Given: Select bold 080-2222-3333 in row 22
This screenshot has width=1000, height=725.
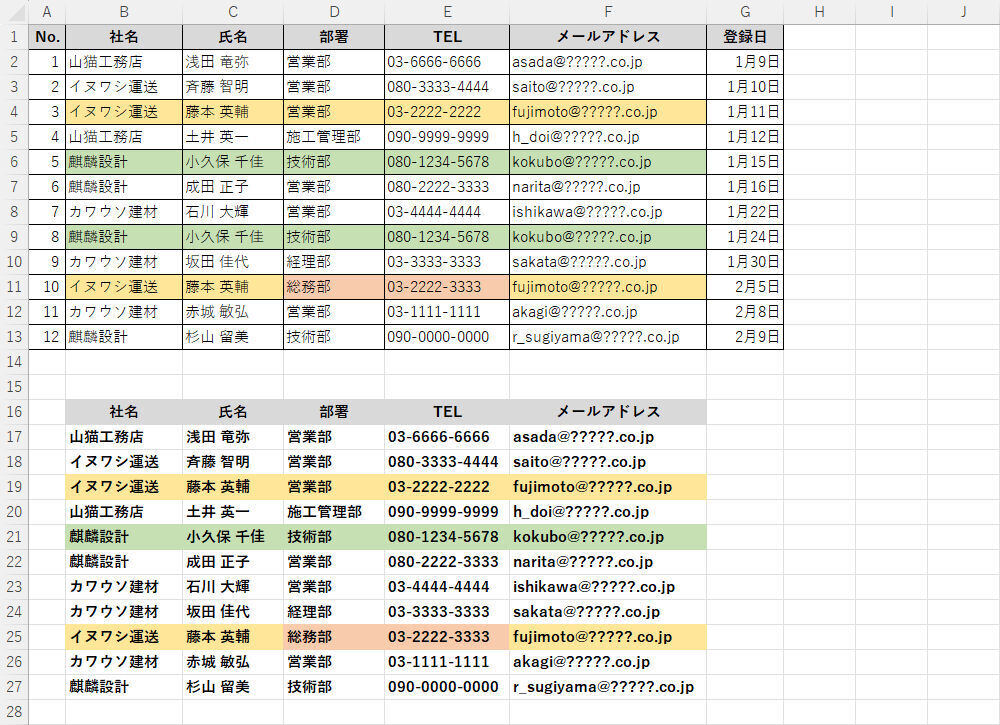Looking at the screenshot, I should [x=447, y=562].
